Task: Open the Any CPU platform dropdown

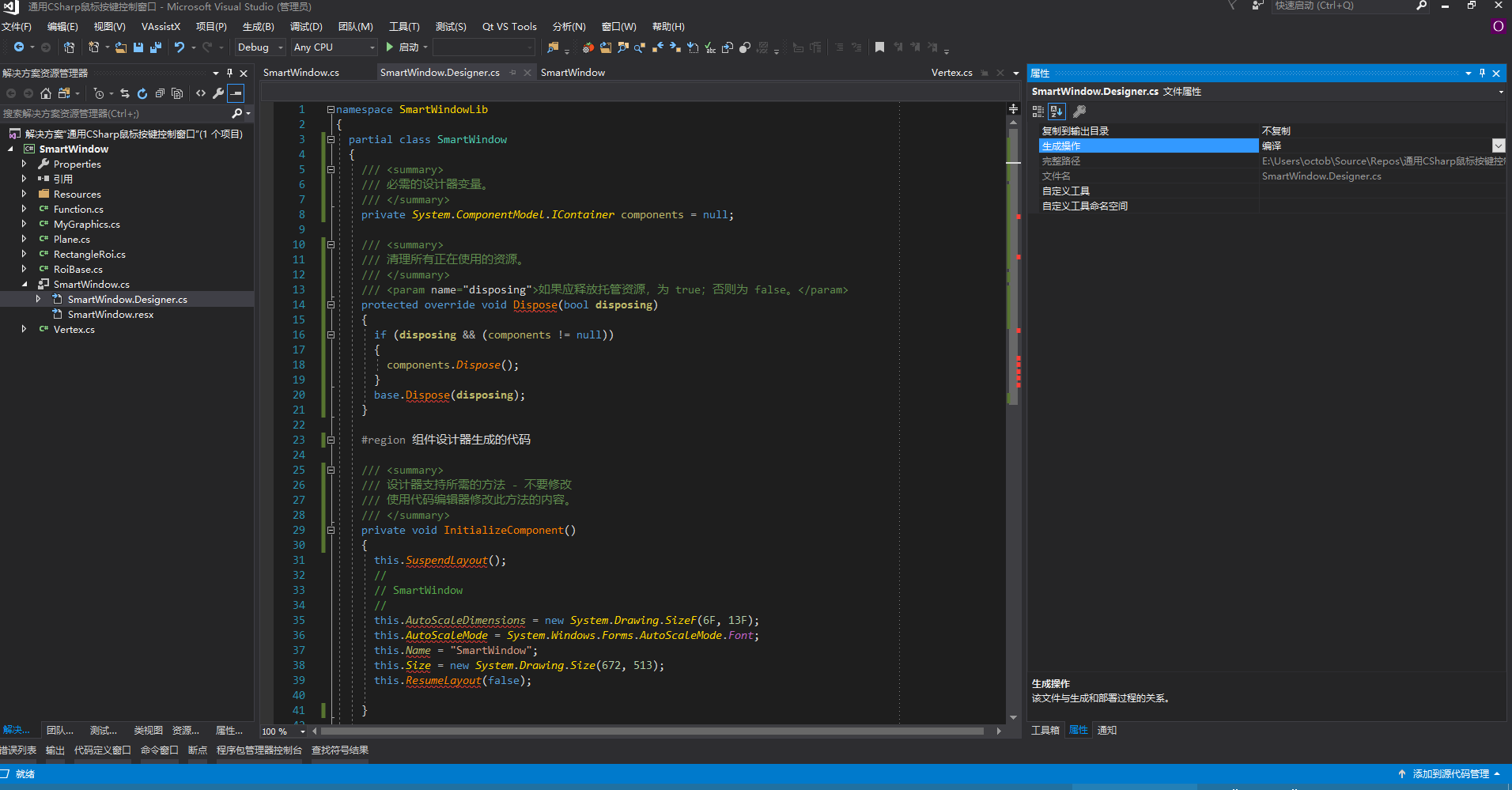Action: [x=334, y=47]
